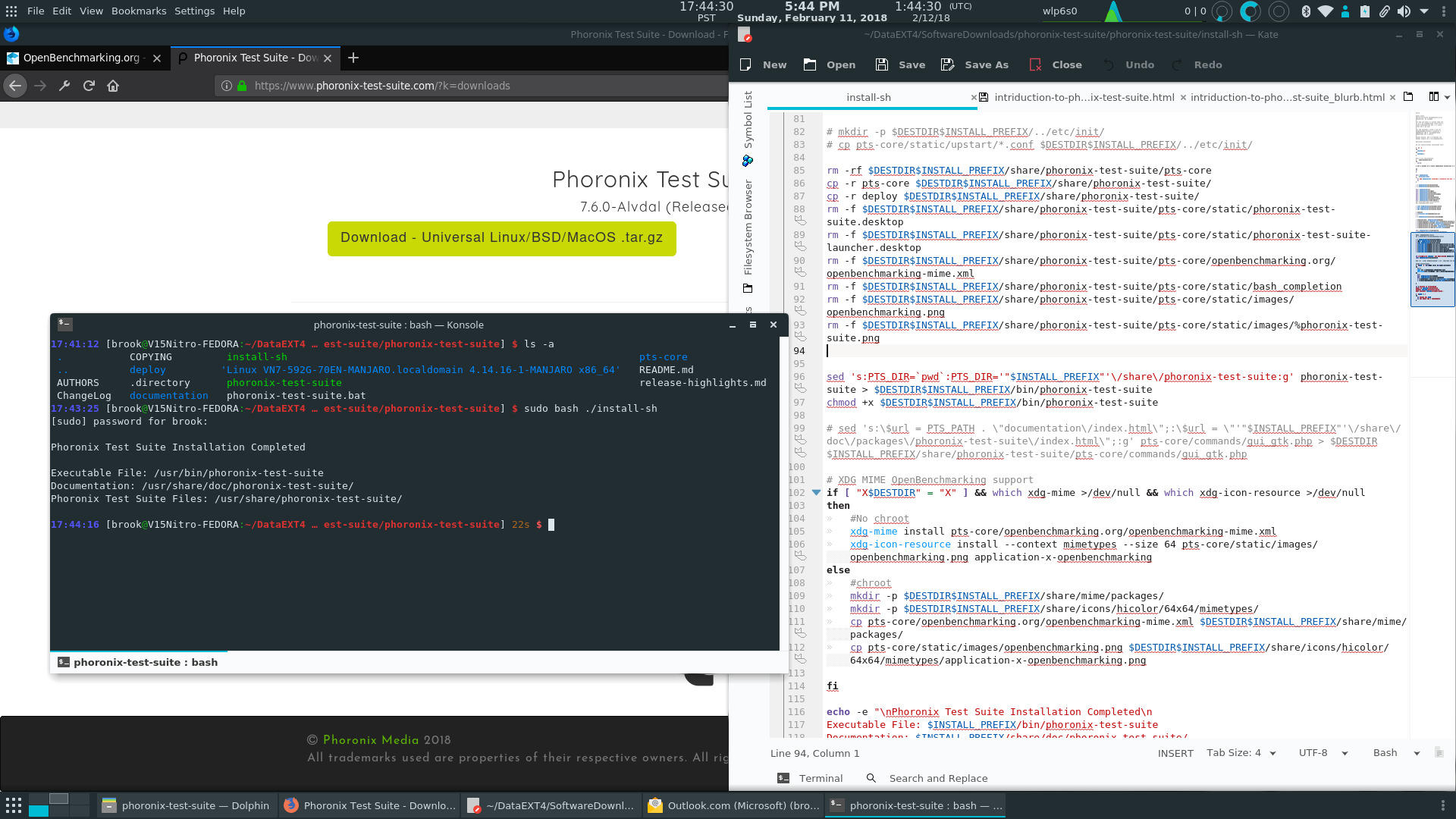Open the Help menu
1456x819 pixels.
click(234, 11)
